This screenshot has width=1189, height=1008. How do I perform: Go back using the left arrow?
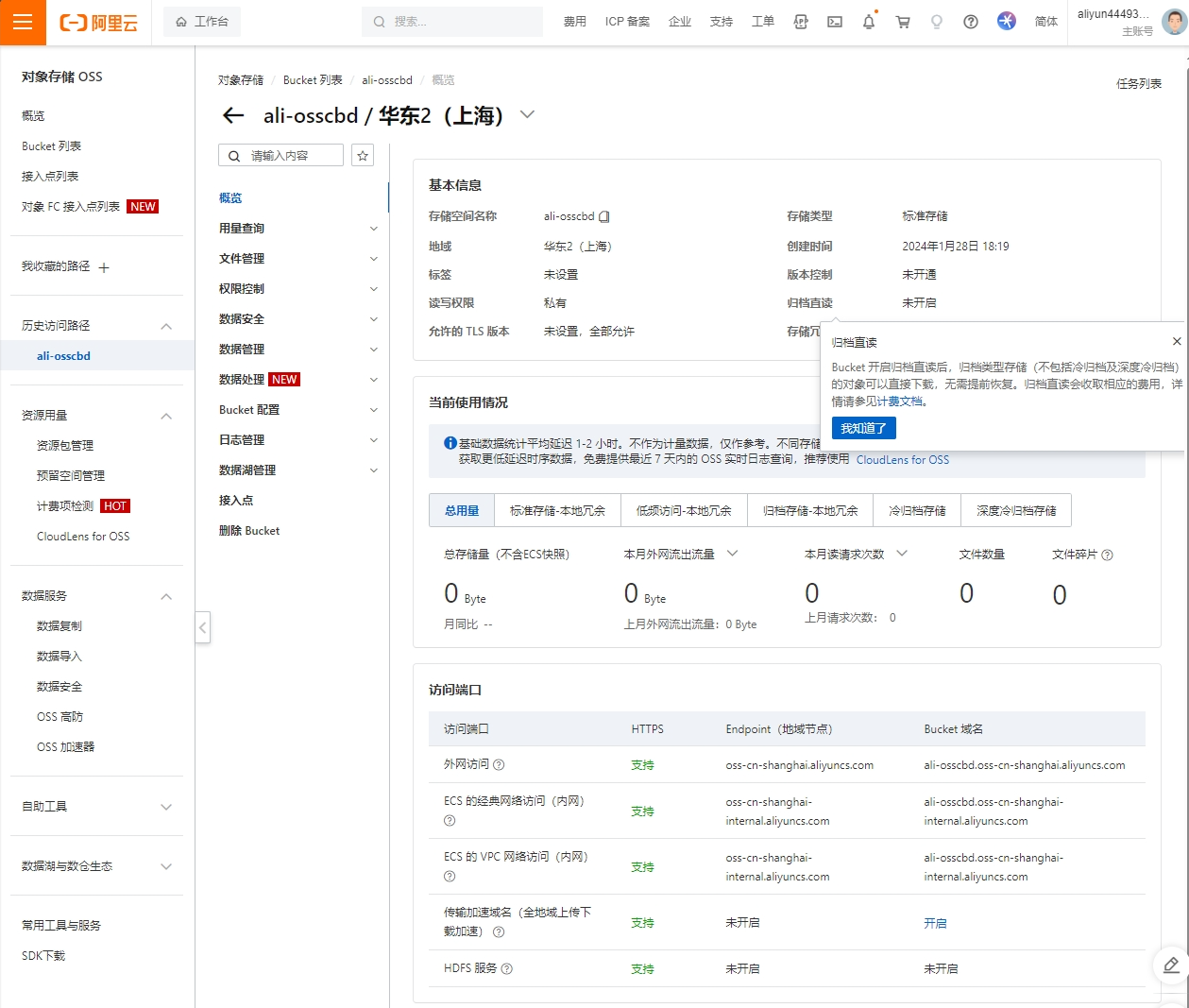[233, 116]
